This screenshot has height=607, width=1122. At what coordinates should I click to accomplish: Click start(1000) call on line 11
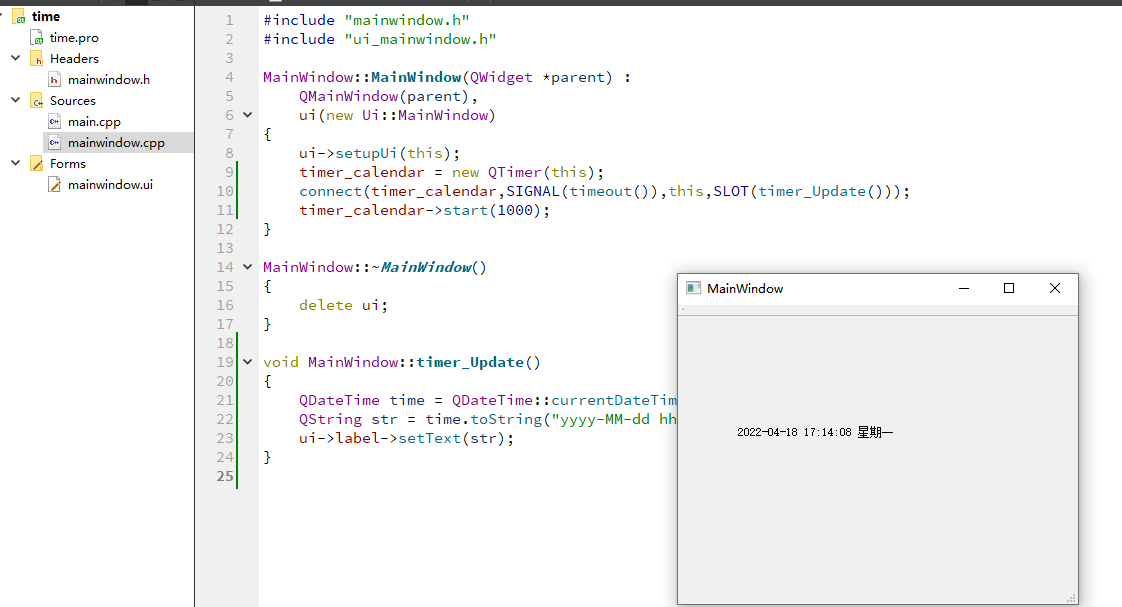[492, 210]
